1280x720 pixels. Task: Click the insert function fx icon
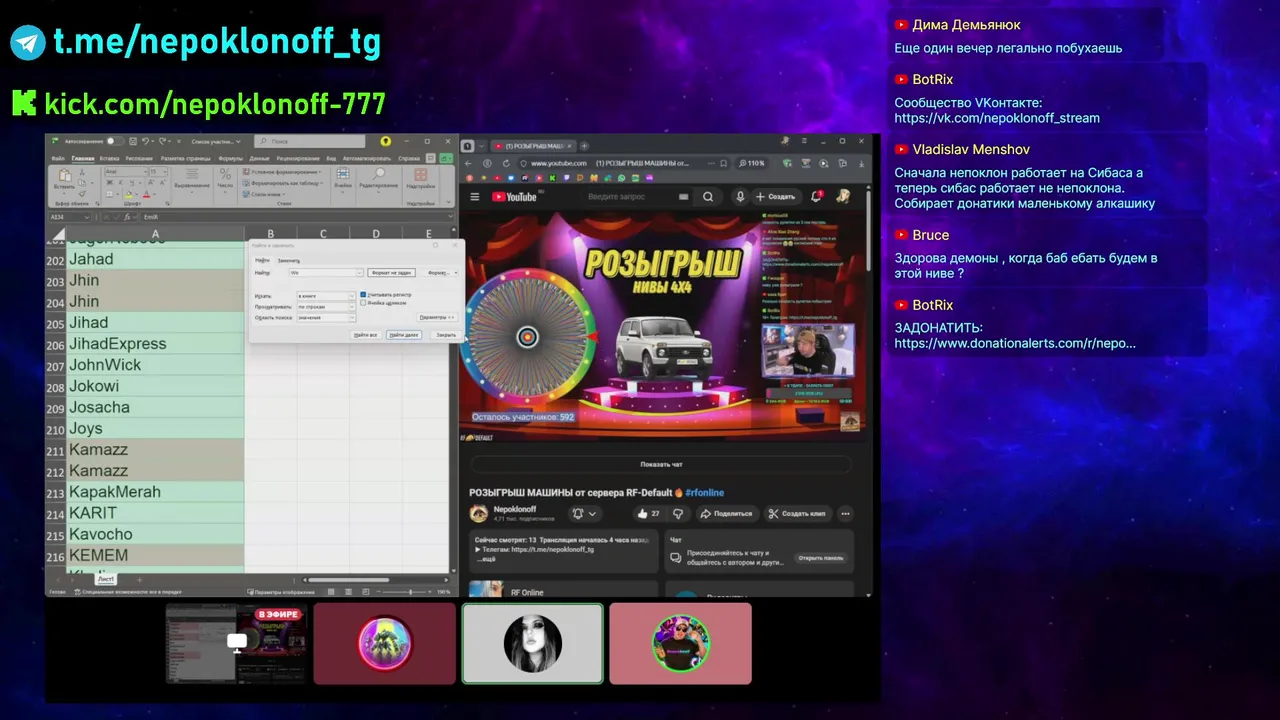[127, 217]
